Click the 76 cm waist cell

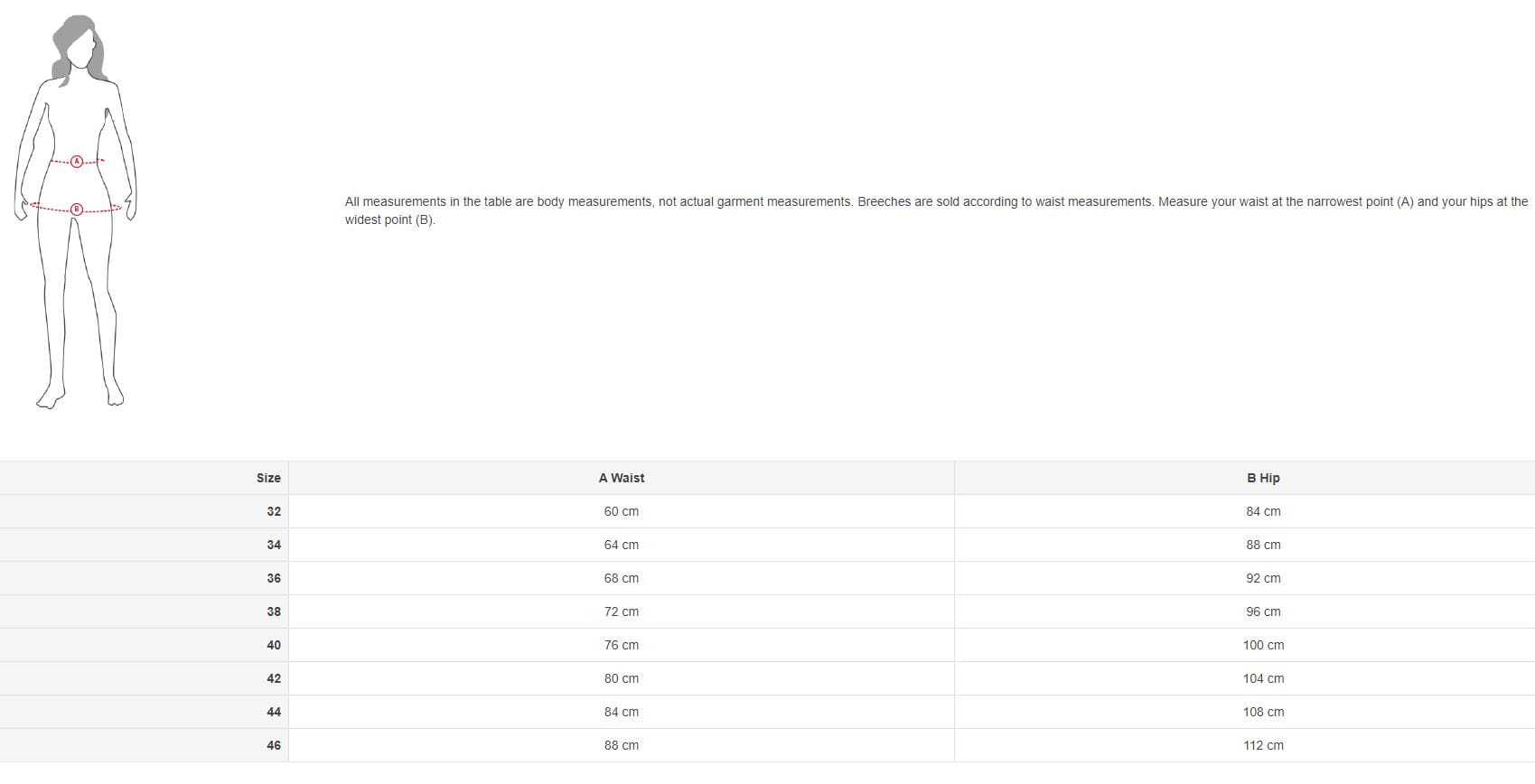click(x=622, y=645)
